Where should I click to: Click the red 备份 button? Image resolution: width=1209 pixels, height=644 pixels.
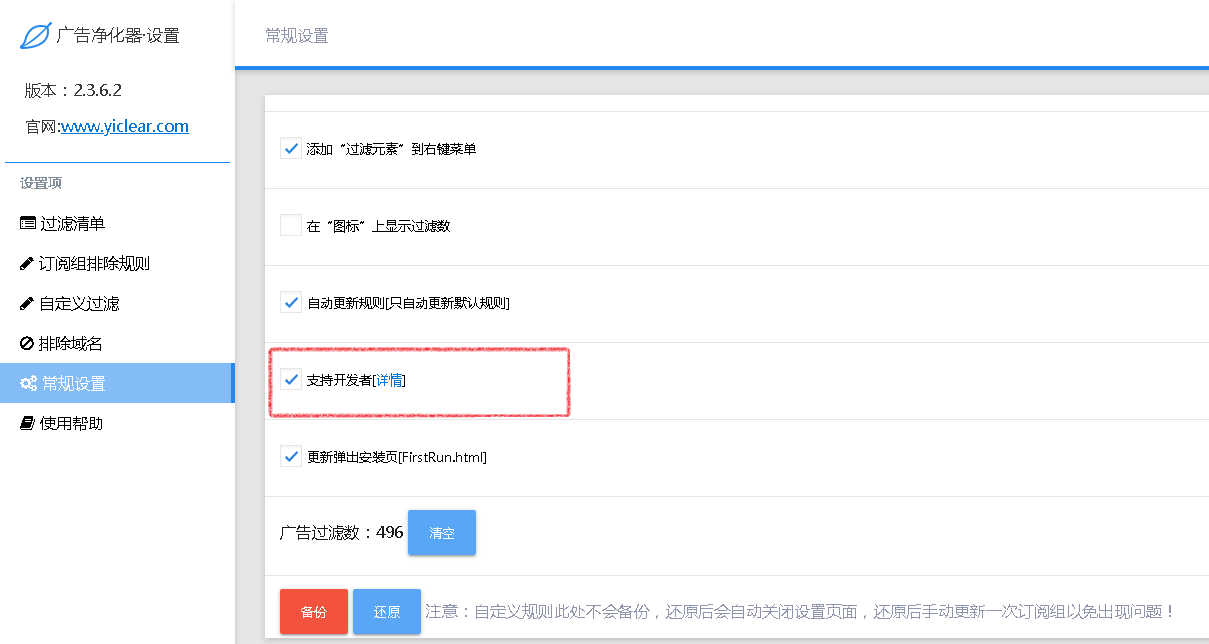[314, 612]
